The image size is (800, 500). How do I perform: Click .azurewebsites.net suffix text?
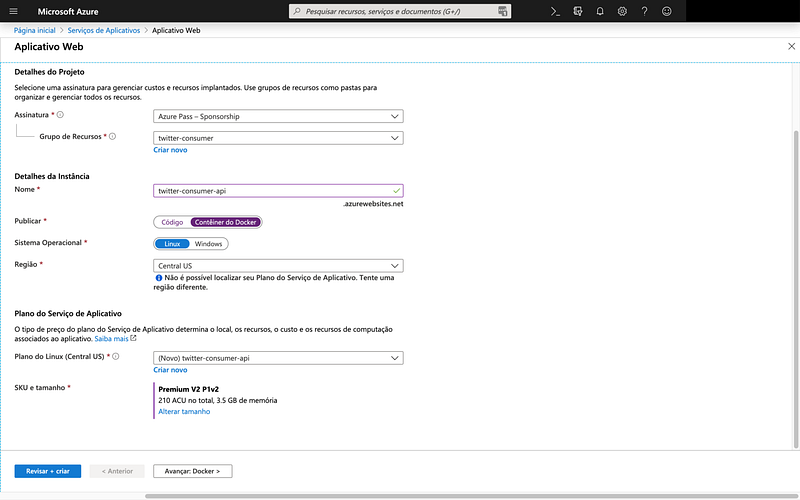[373, 204]
